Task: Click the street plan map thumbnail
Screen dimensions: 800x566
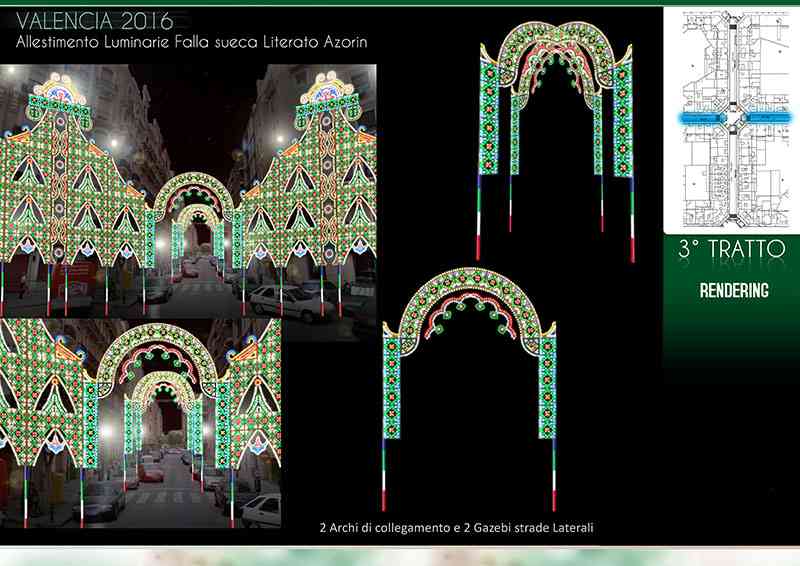Action: point(731,120)
